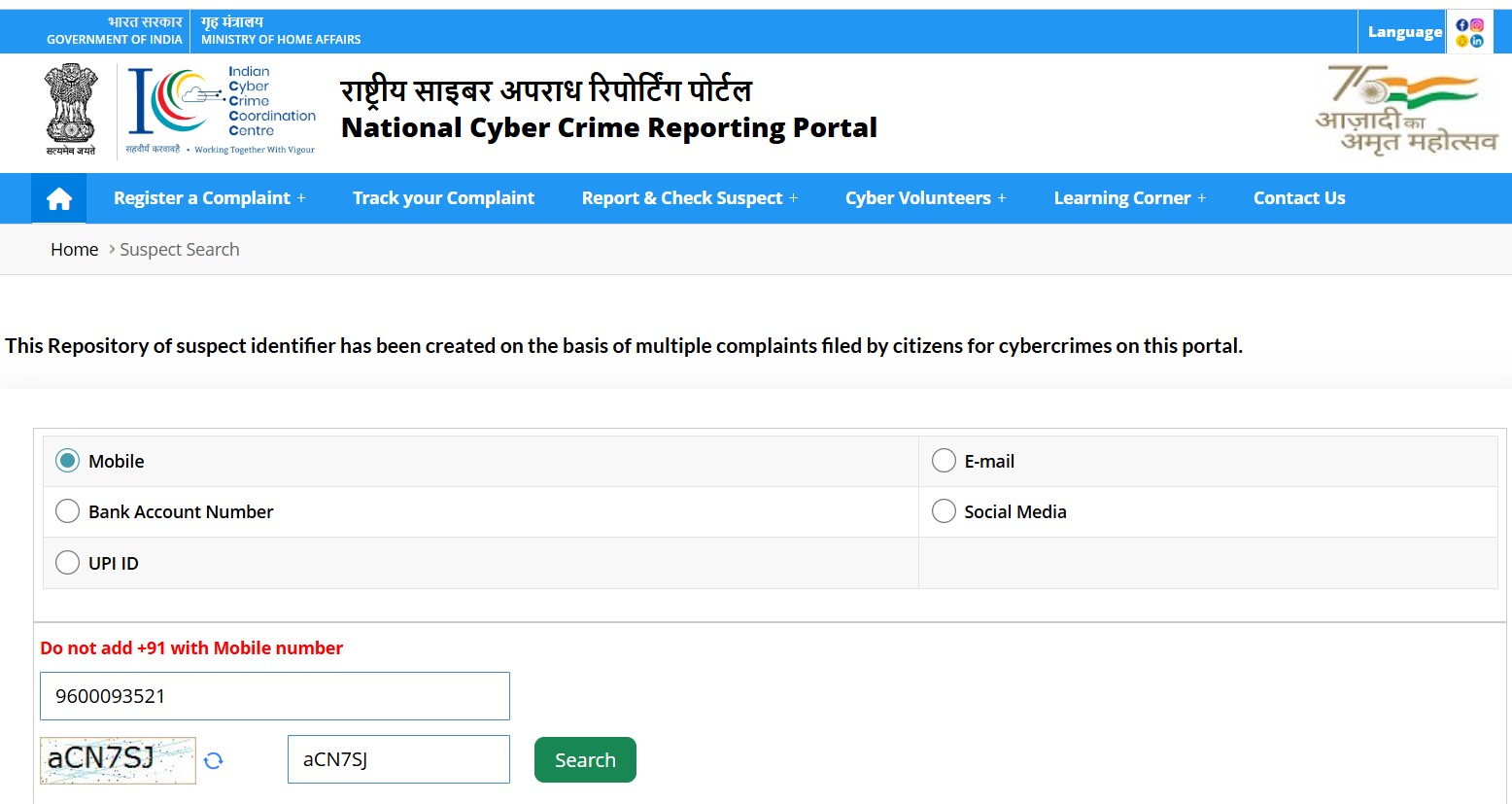Screen dimensions: 1512x804
Task: Refresh the captcha image
Action: (x=214, y=760)
